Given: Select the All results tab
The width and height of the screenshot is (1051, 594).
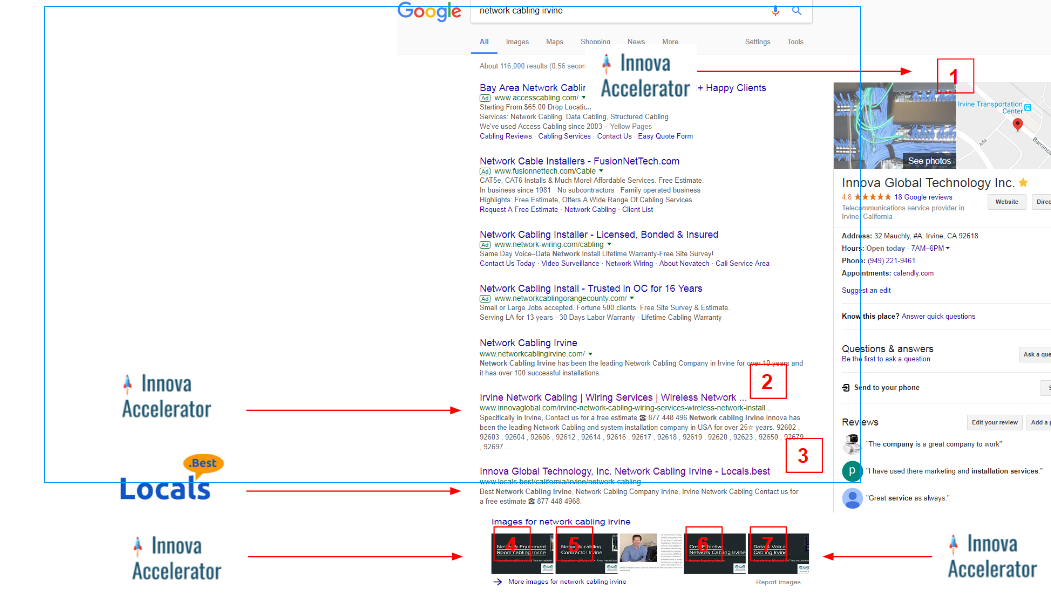Looking at the screenshot, I should pos(484,42).
